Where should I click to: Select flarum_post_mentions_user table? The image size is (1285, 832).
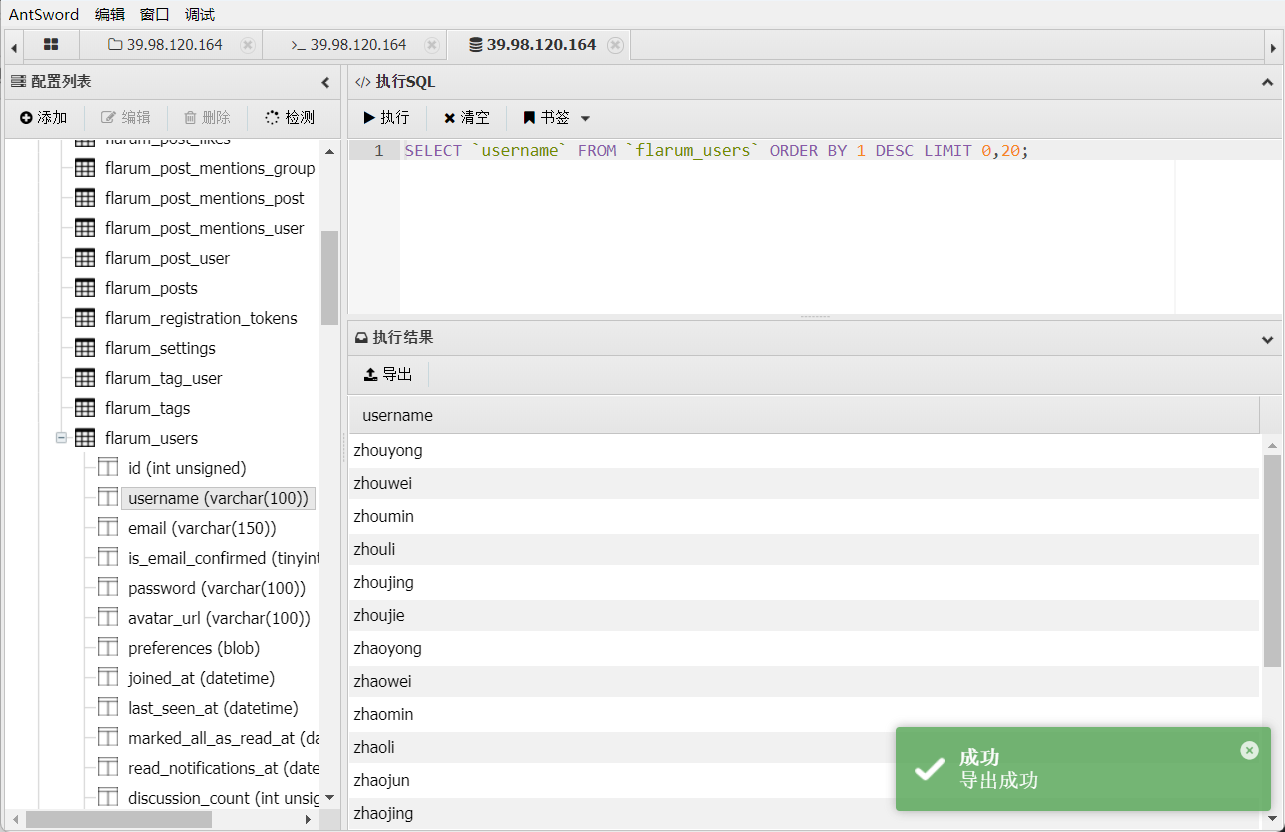[204, 228]
